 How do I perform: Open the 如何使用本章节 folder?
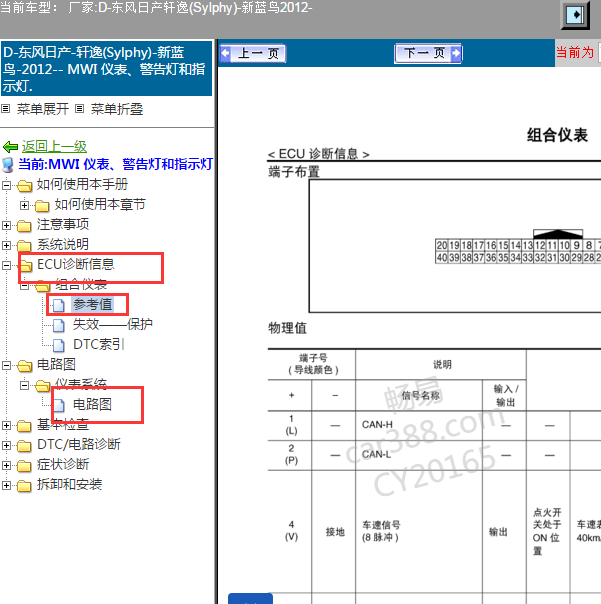(100, 204)
